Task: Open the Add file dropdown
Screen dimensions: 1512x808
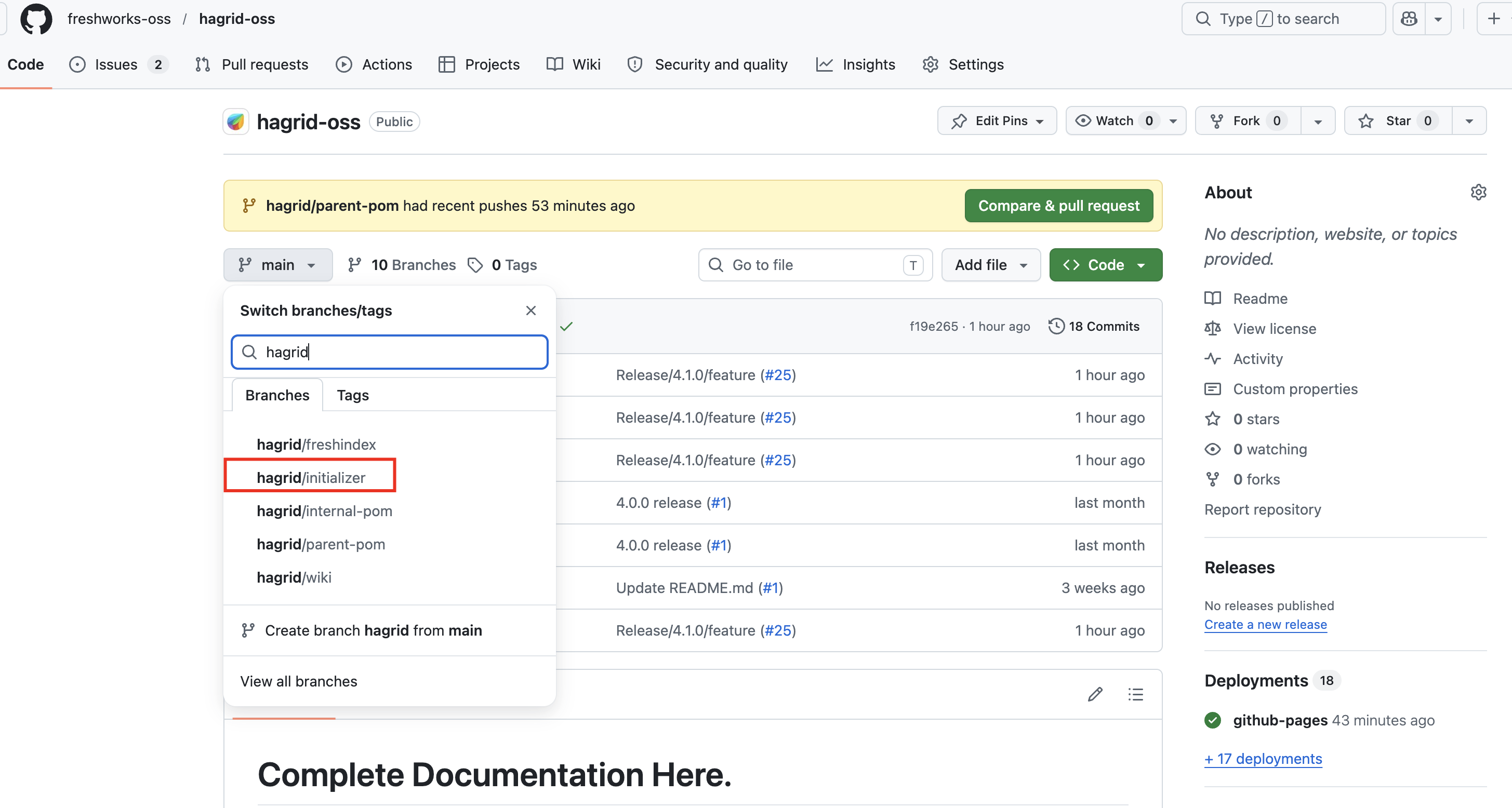Action: pyautogui.click(x=991, y=265)
